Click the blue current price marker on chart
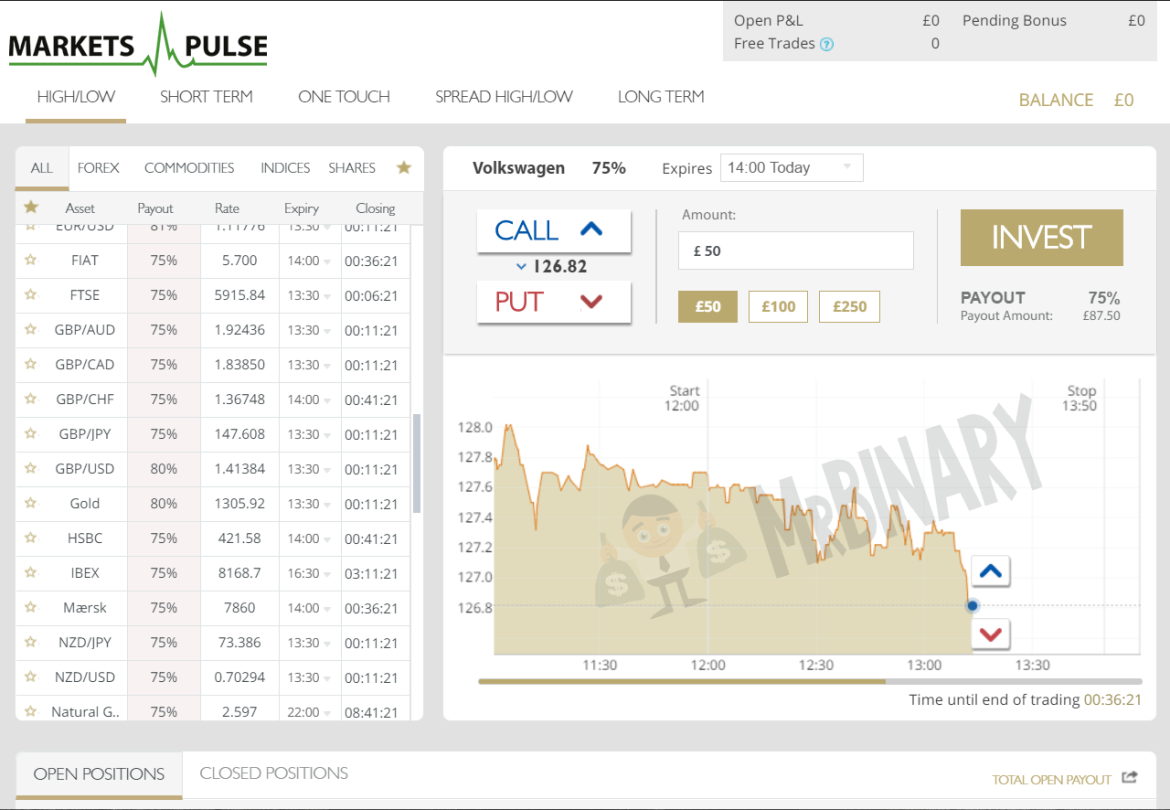The width and height of the screenshot is (1170, 810). point(972,606)
